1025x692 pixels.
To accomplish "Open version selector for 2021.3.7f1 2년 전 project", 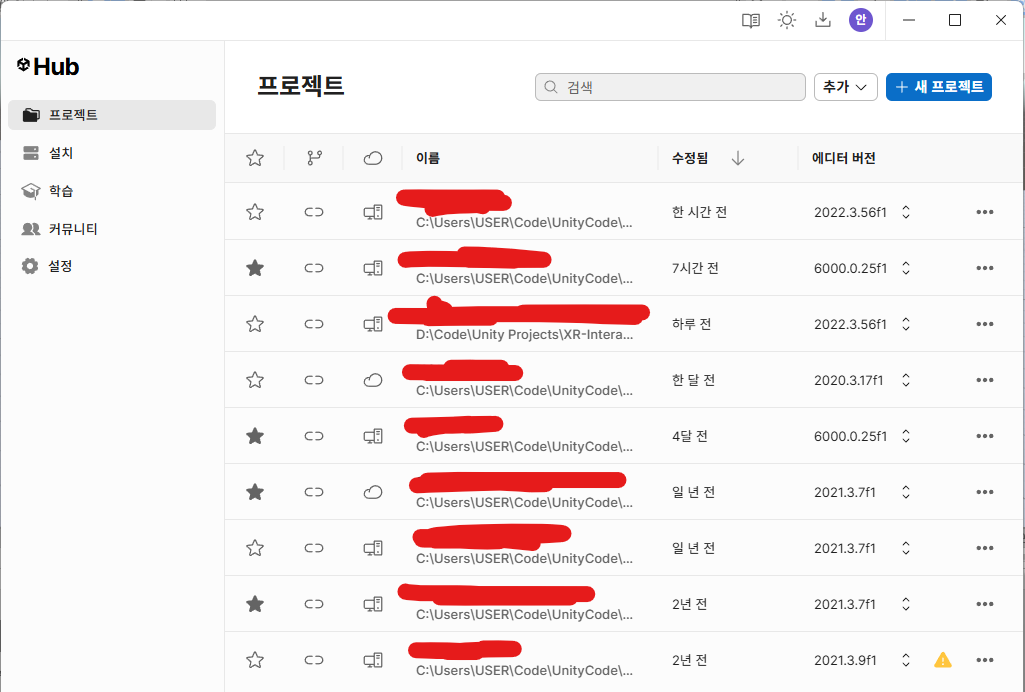I will click(x=906, y=604).
